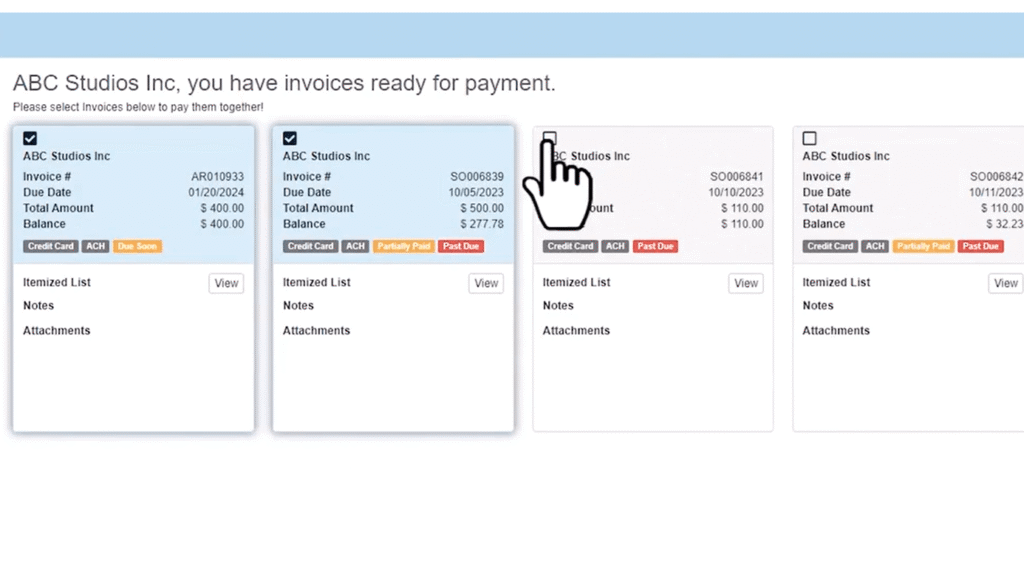Uncheck the checkbox for invoice AR010933
Viewport: 1024px width, 566px height.
point(30,138)
